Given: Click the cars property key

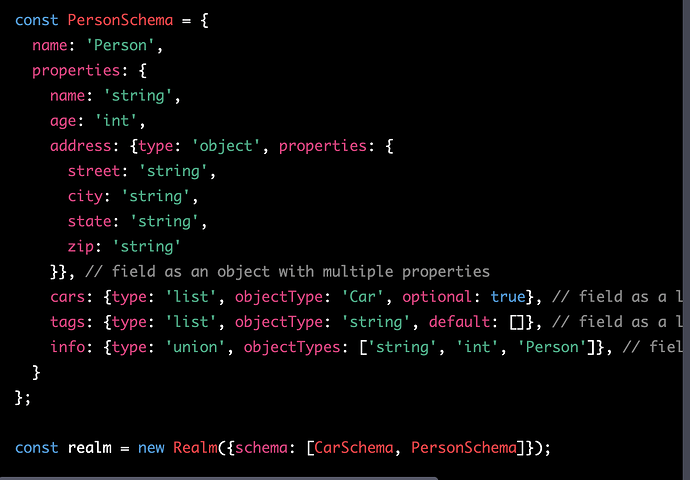Looking at the screenshot, I should [67, 296].
